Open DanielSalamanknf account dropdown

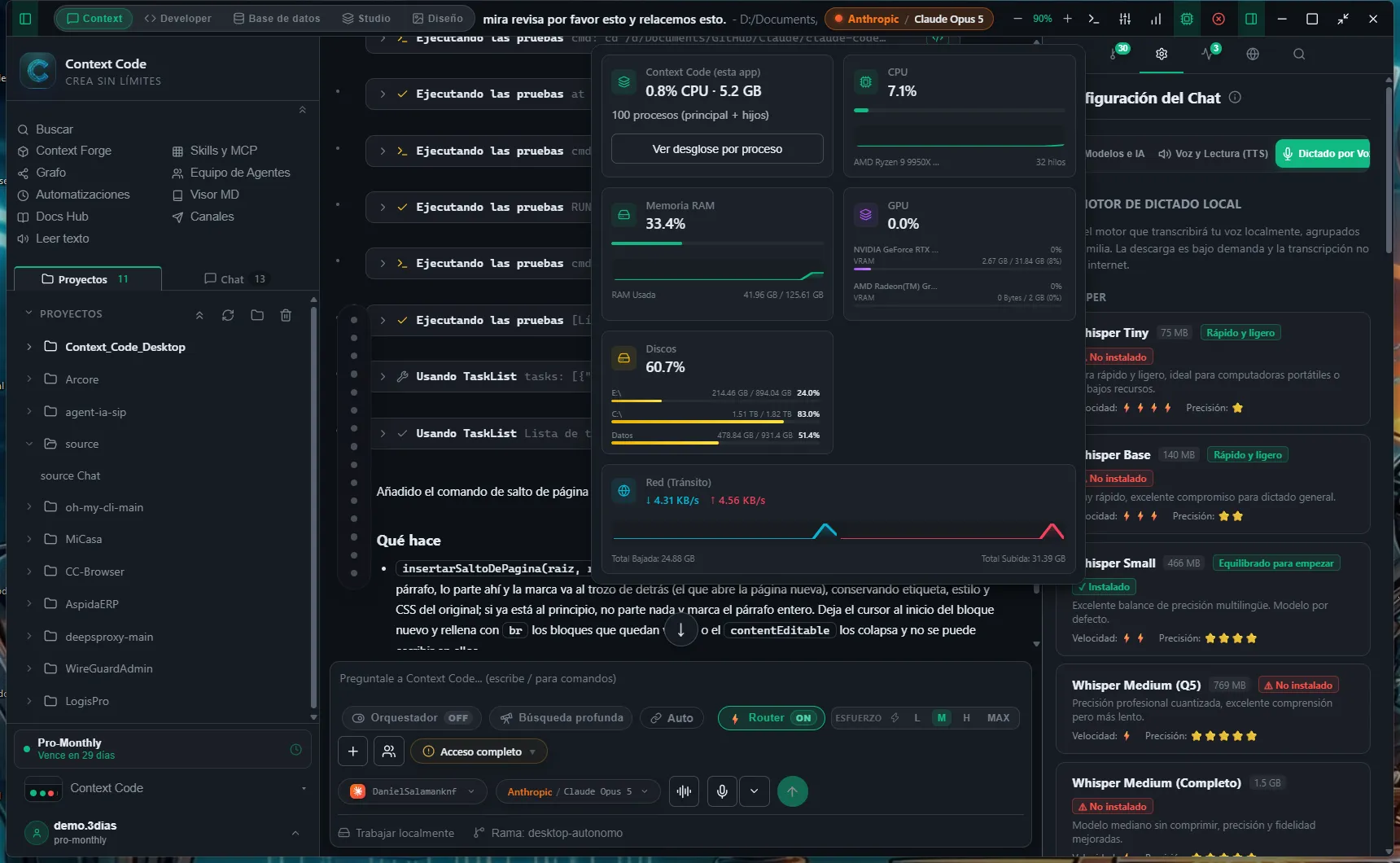(x=413, y=791)
